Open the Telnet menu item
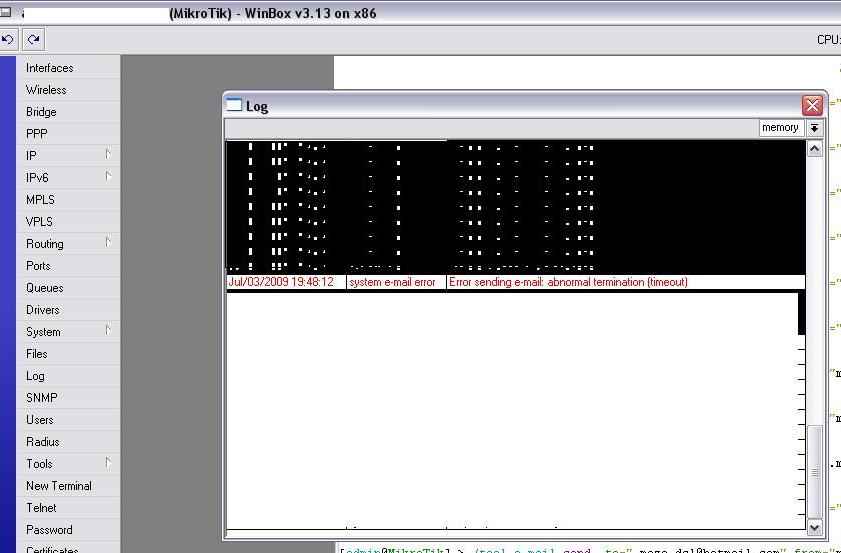The image size is (841, 553). click(x=68, y=507)
